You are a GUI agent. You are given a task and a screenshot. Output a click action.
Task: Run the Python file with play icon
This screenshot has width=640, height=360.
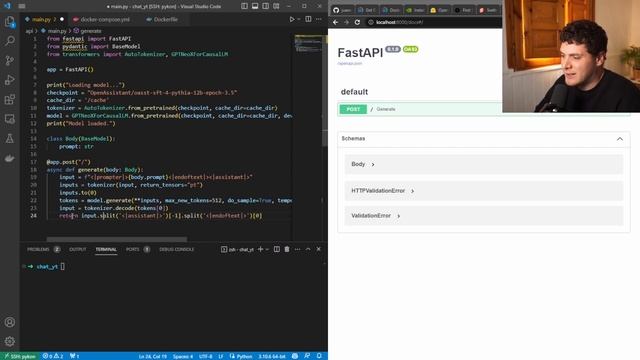pyautogui.click(x=291, y=19)
